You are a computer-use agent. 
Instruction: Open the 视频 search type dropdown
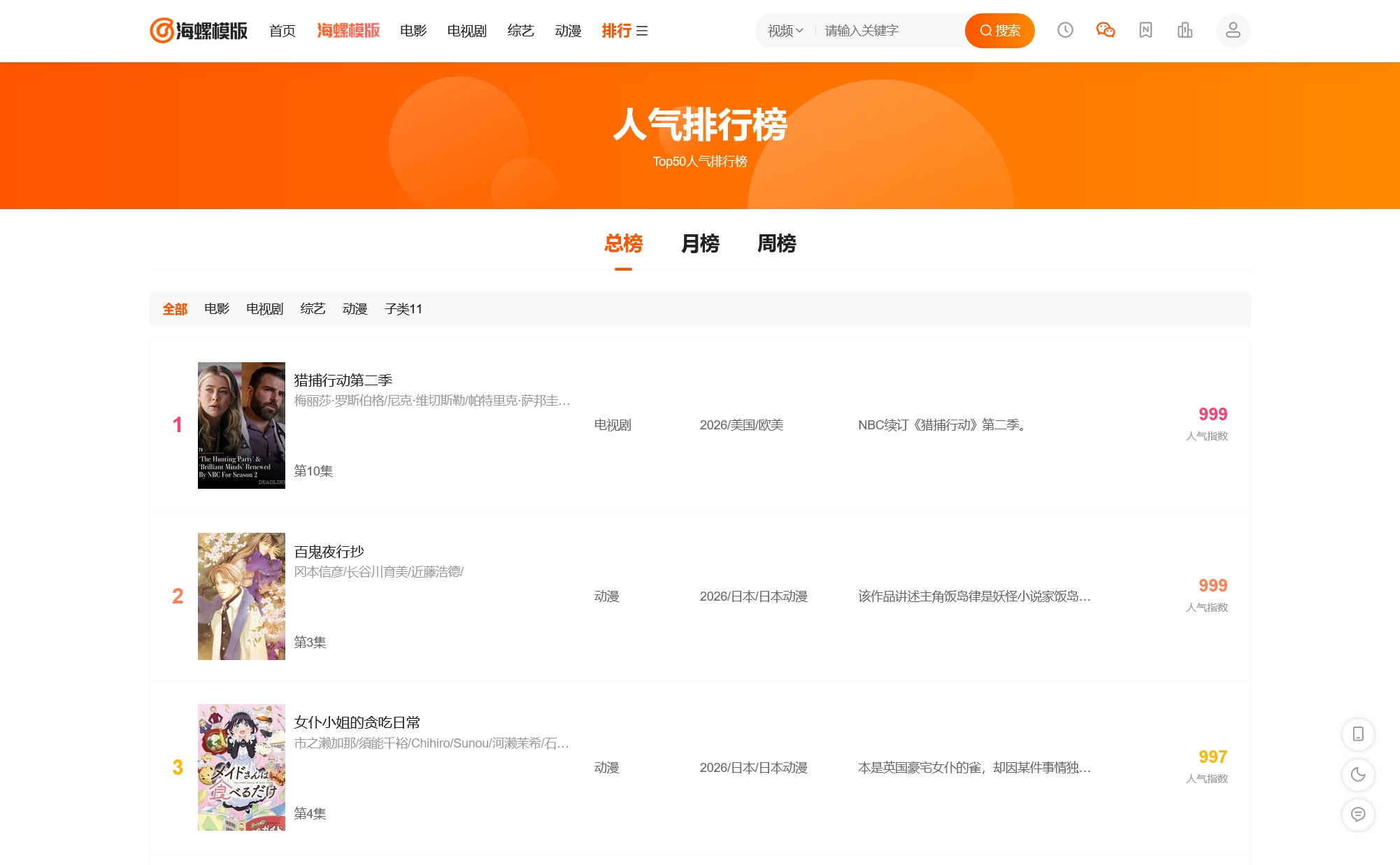[x=783, y=30]
